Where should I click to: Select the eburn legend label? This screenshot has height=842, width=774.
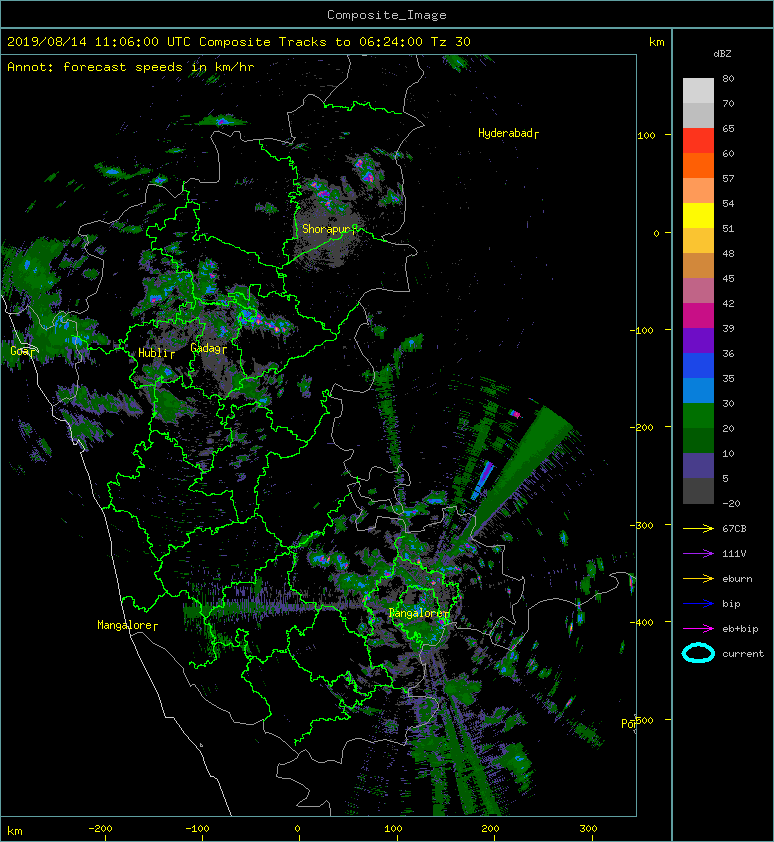tap(737, 579)
